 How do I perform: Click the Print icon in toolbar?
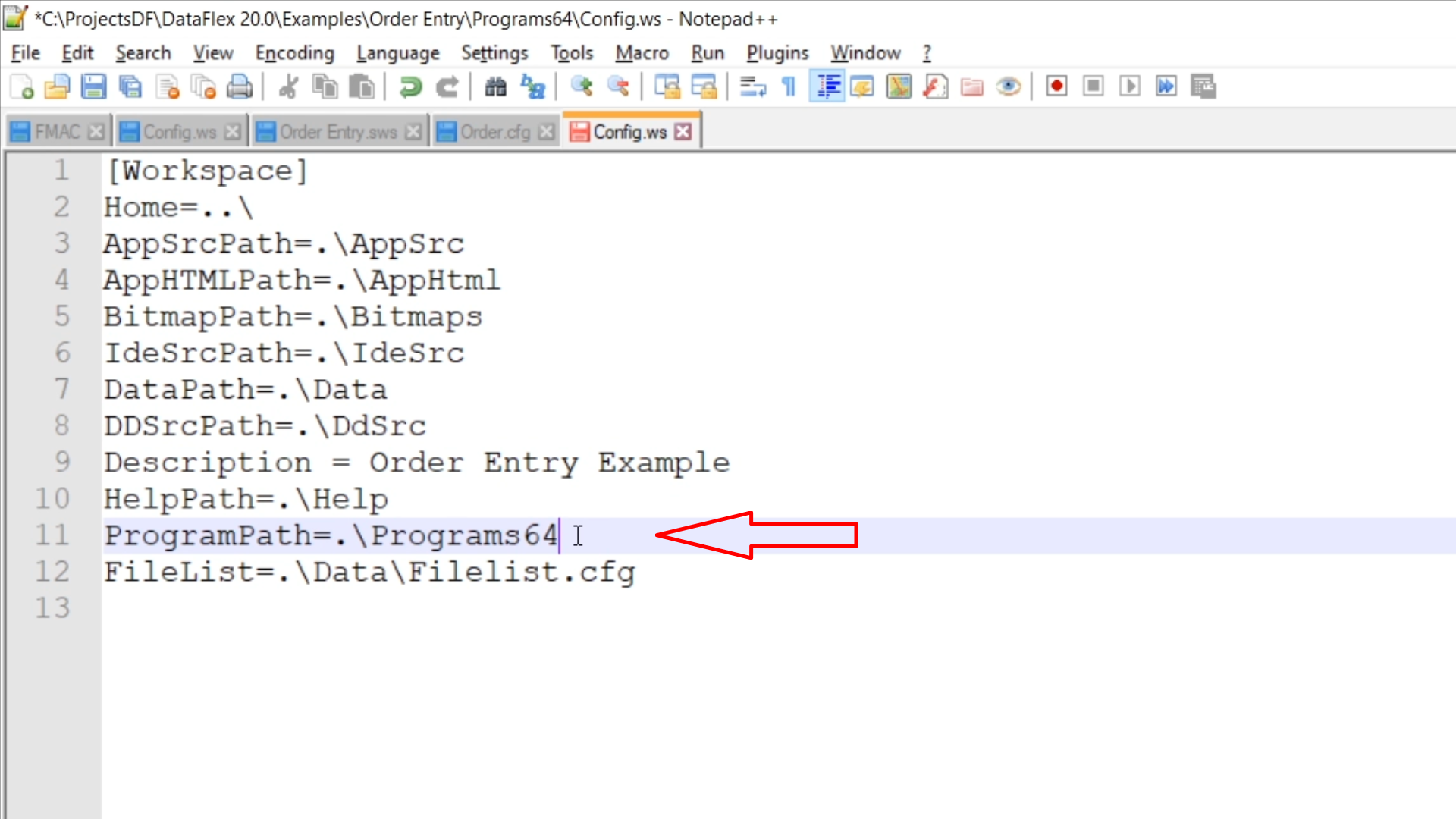point(240,86)
